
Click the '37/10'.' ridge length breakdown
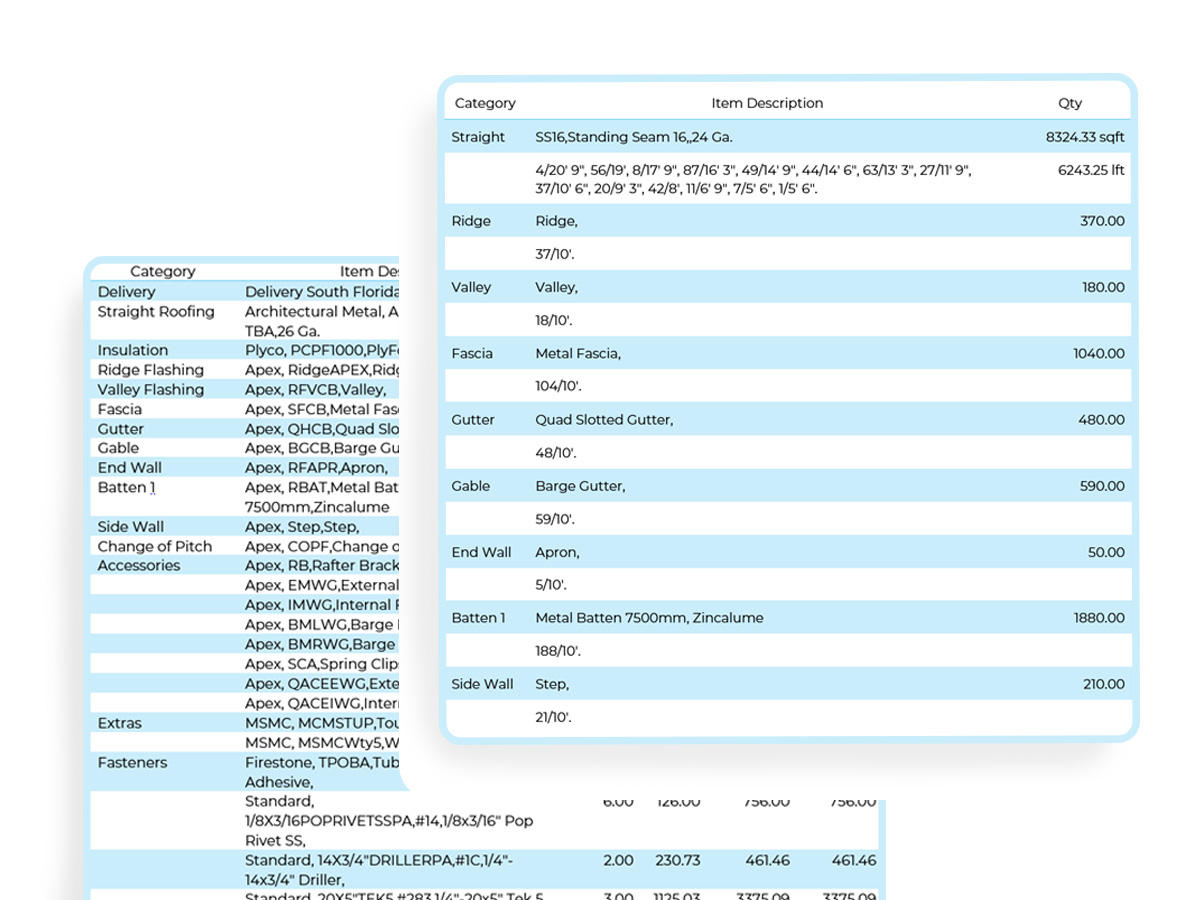555,254
